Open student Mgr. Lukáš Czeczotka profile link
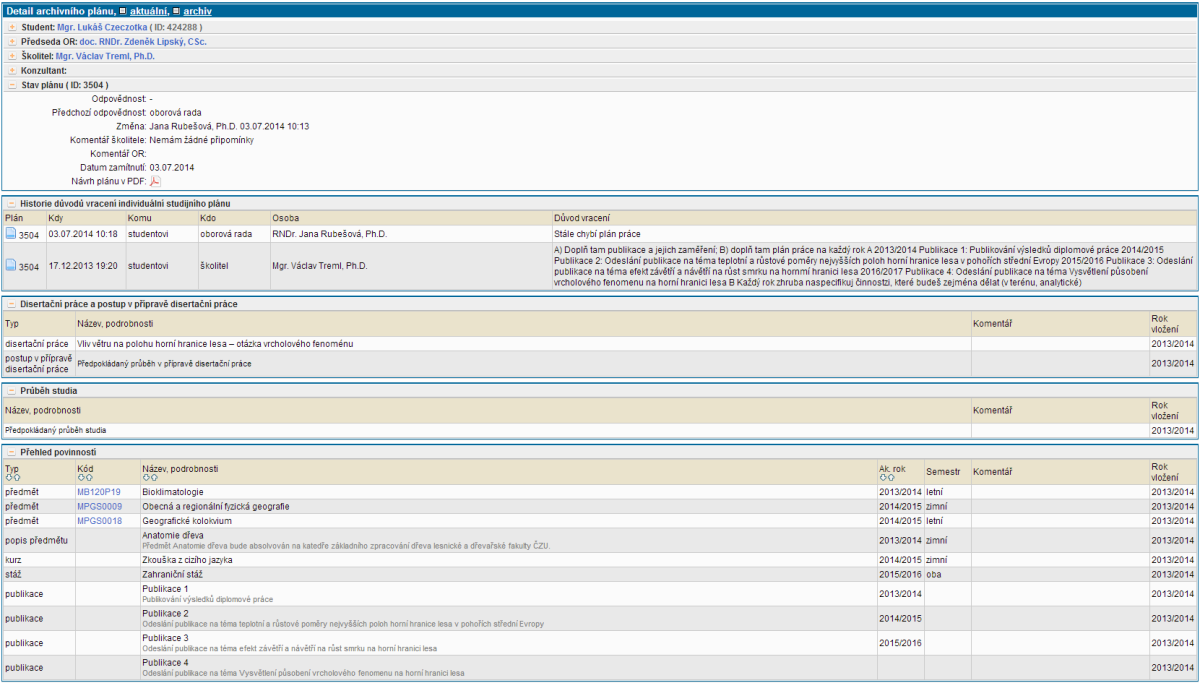This screenshot has height=683, width=1200. 103,27
